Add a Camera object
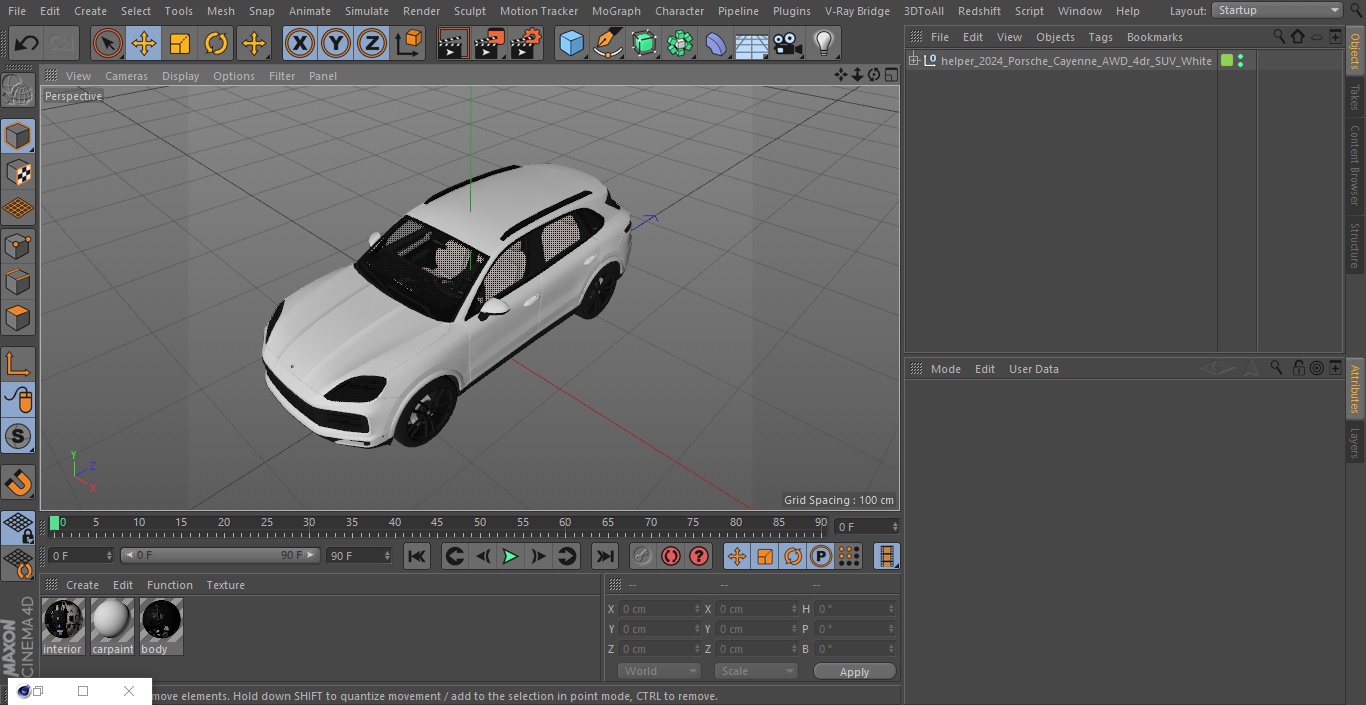The height and width of the screenshot is (705, 1366). point(788,44)
